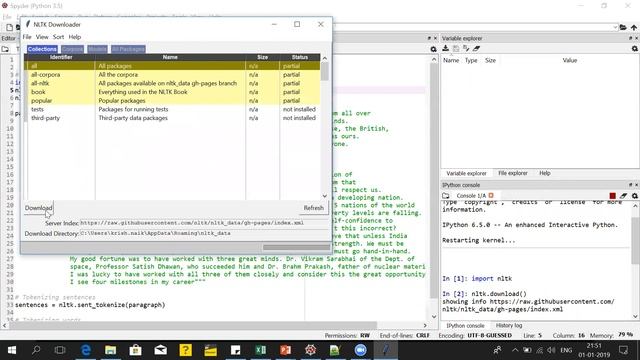This screenshot has width=640, height=360.
Task: Switch to the Variable explorer tab
Action: click(467, 173)
